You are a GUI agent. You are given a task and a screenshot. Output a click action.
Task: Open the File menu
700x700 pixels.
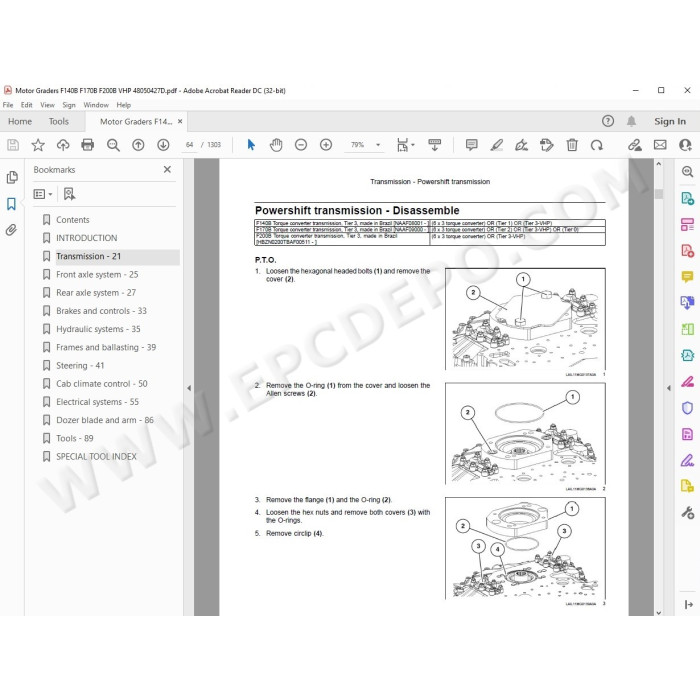coord(8,105)
